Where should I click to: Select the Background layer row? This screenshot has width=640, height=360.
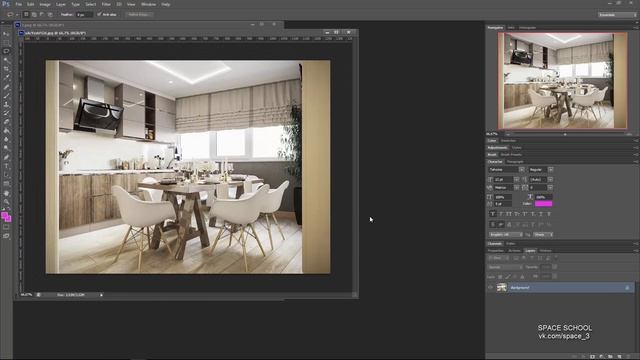[560, 287]
